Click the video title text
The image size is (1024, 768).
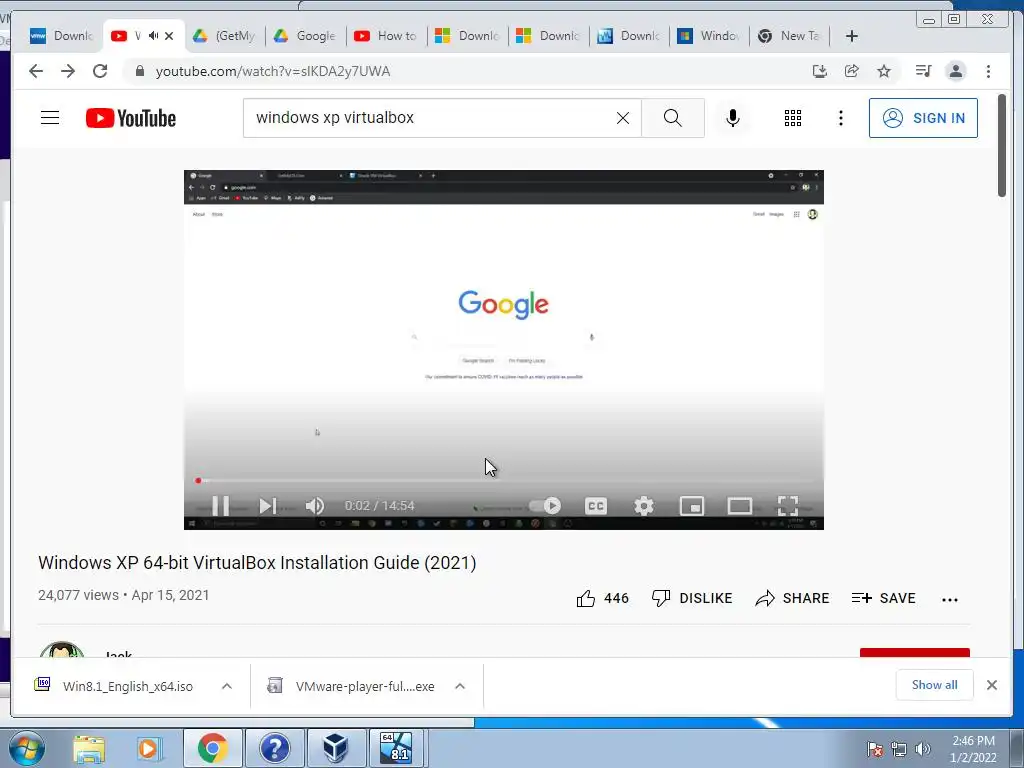(x=257, y=563)
